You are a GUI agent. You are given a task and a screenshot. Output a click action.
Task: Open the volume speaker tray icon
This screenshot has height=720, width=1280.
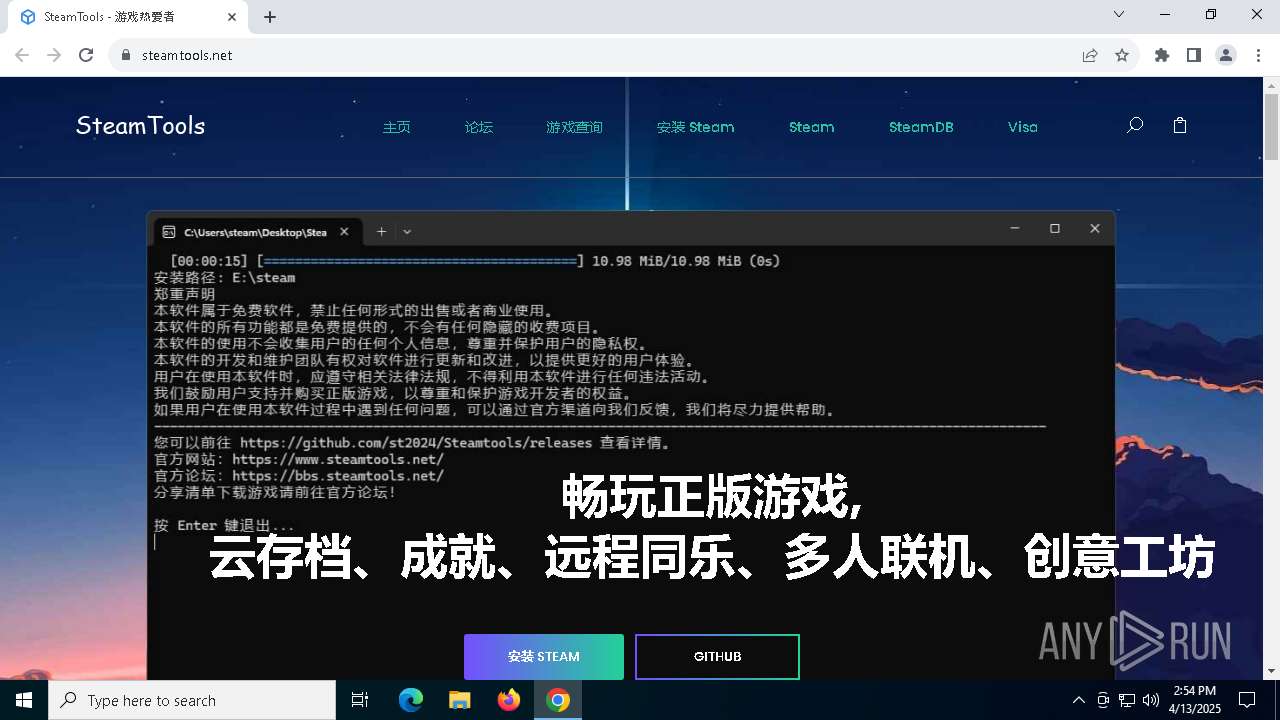click(x=1151, y=700)
